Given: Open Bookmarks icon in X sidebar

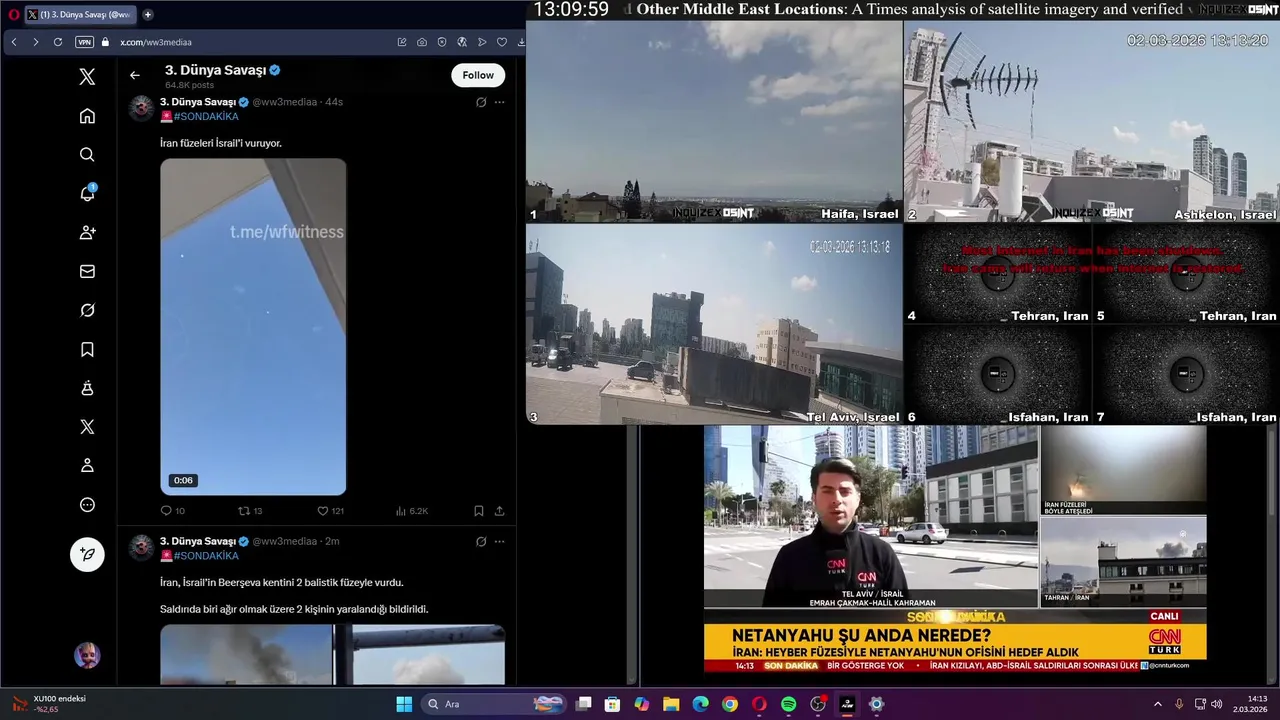Looking at the screenshot, I should (87, 349).
